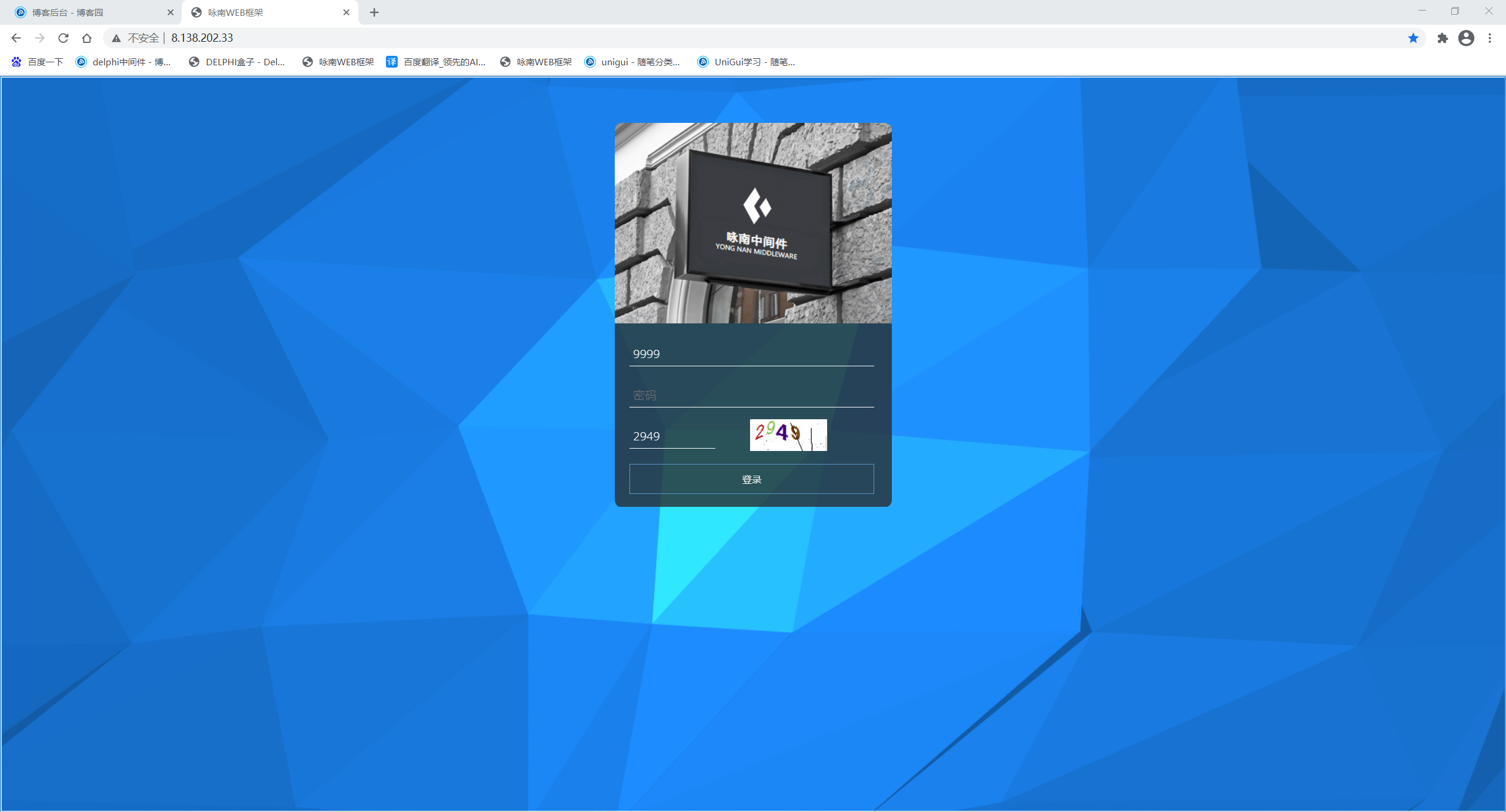Click the captcha image to refresh
Image resolution: width=1506 pixels, height=812 pixels.
[788, 435]
